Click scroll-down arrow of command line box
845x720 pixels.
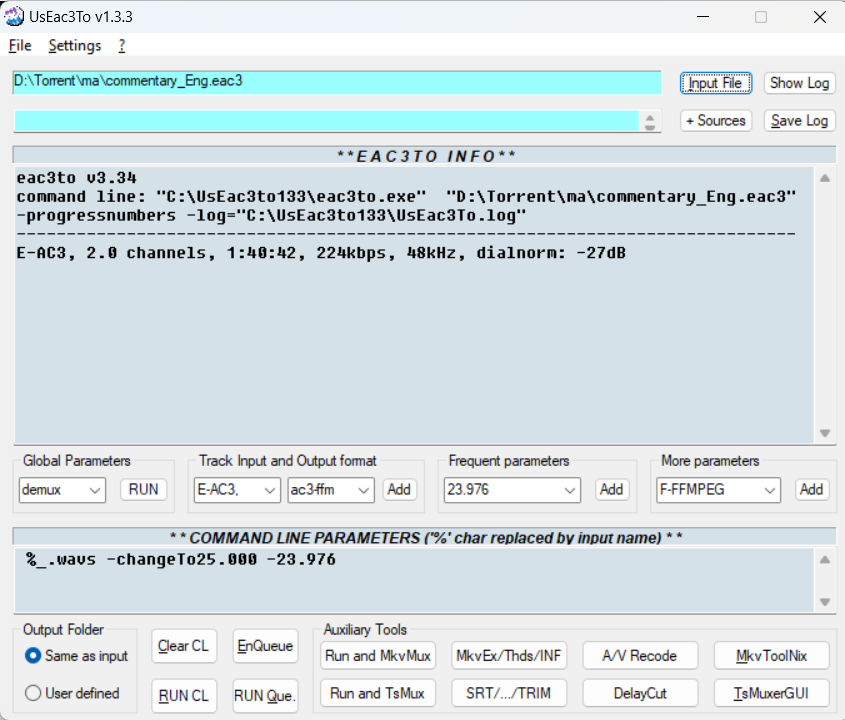click(x=825, y=601)
